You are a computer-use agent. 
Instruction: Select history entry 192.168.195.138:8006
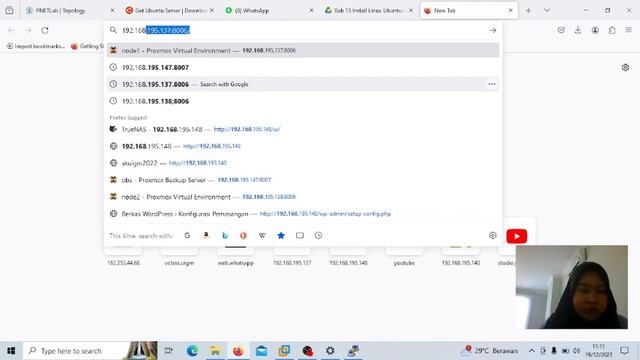pyautogui.click(x=303, y=101)
